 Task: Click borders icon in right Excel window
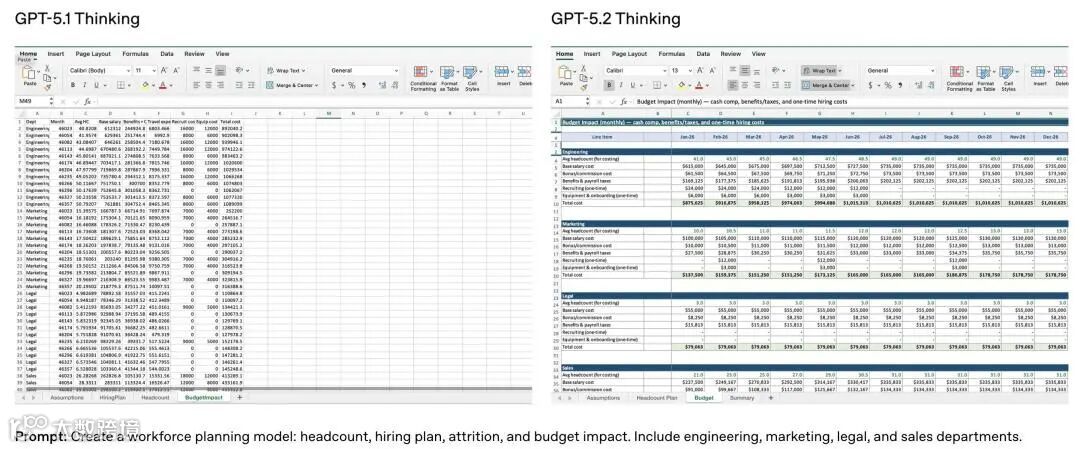(x=656, y=85)
